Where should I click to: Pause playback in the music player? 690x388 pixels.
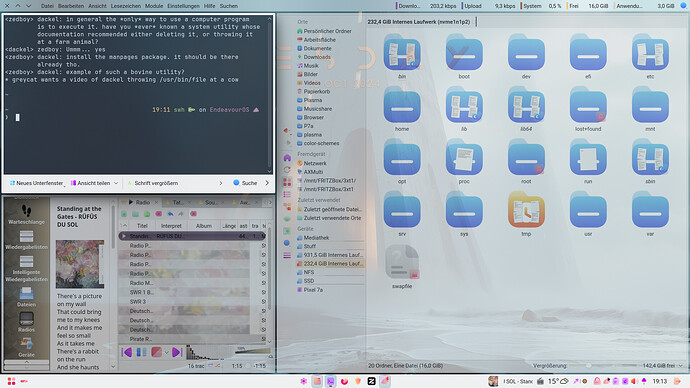[141, 352]
